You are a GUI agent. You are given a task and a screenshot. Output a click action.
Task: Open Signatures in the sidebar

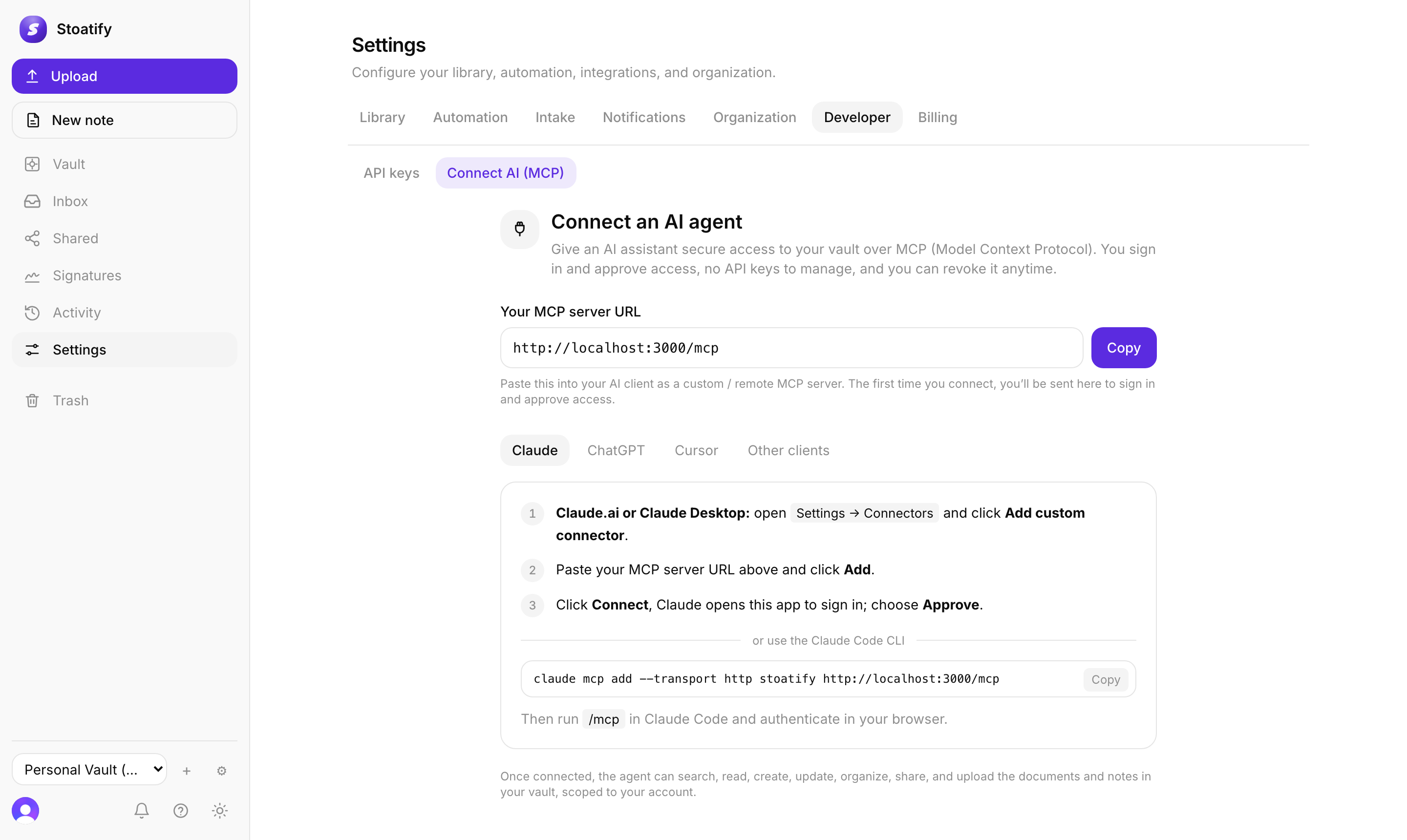[x=124, y=275]
